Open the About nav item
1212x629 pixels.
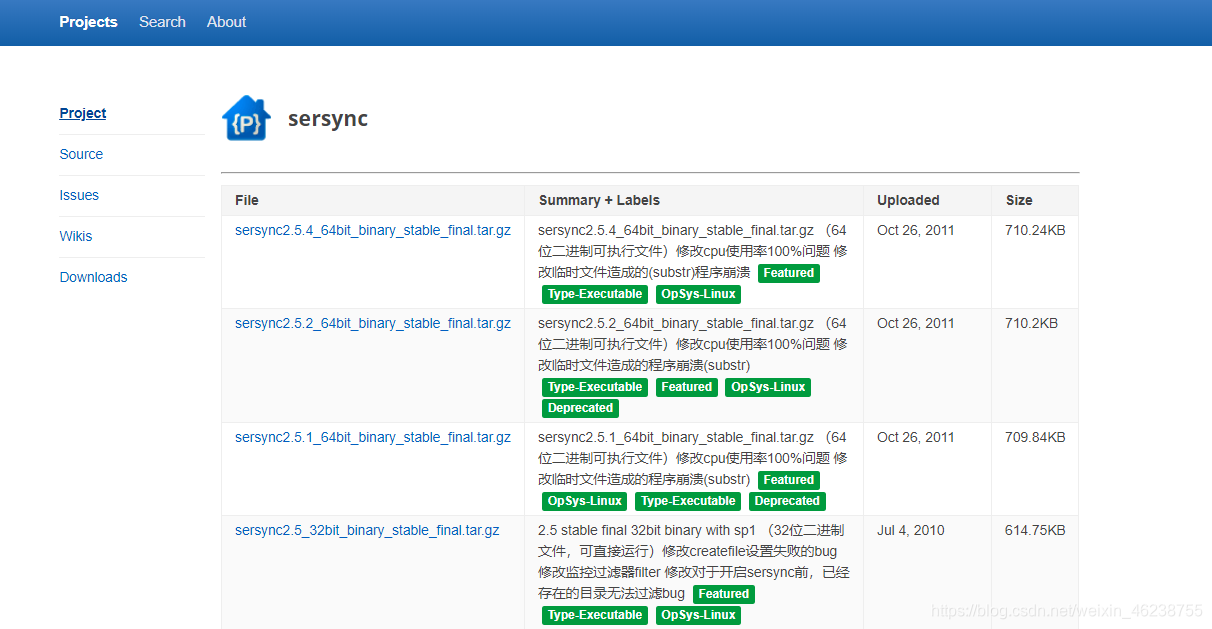(x=226, y=22)
